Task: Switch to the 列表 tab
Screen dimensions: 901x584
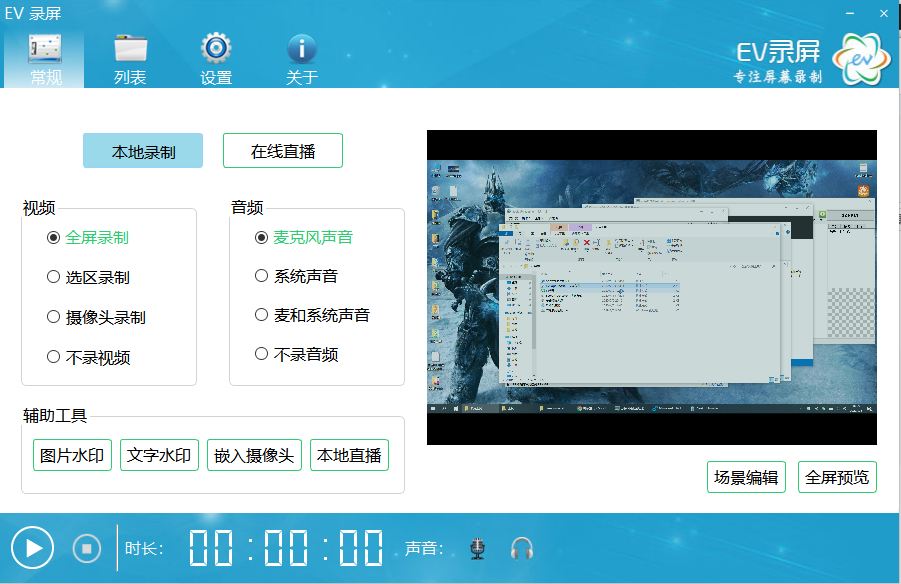Action: click(130, 60)
